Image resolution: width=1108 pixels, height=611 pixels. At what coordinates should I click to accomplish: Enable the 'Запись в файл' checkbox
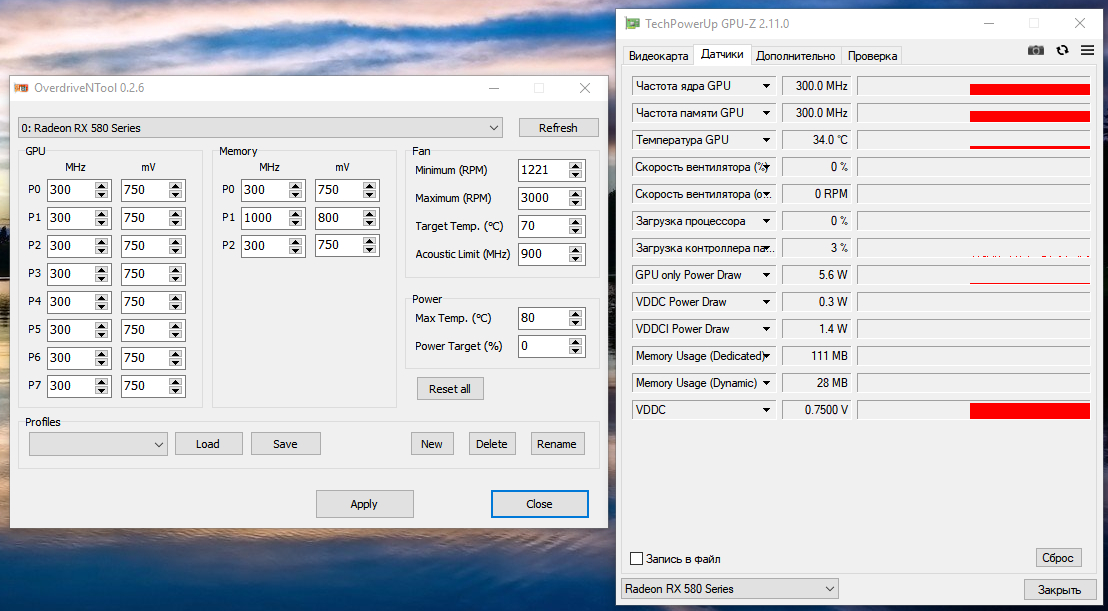pos(637,559)
